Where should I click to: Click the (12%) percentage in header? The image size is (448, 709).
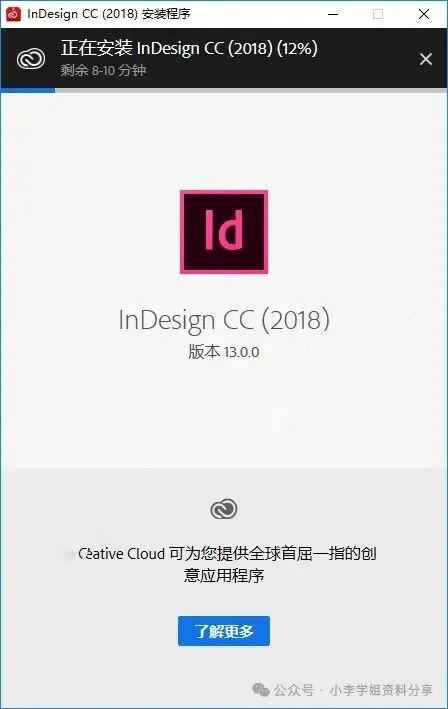tap(297, 48)
